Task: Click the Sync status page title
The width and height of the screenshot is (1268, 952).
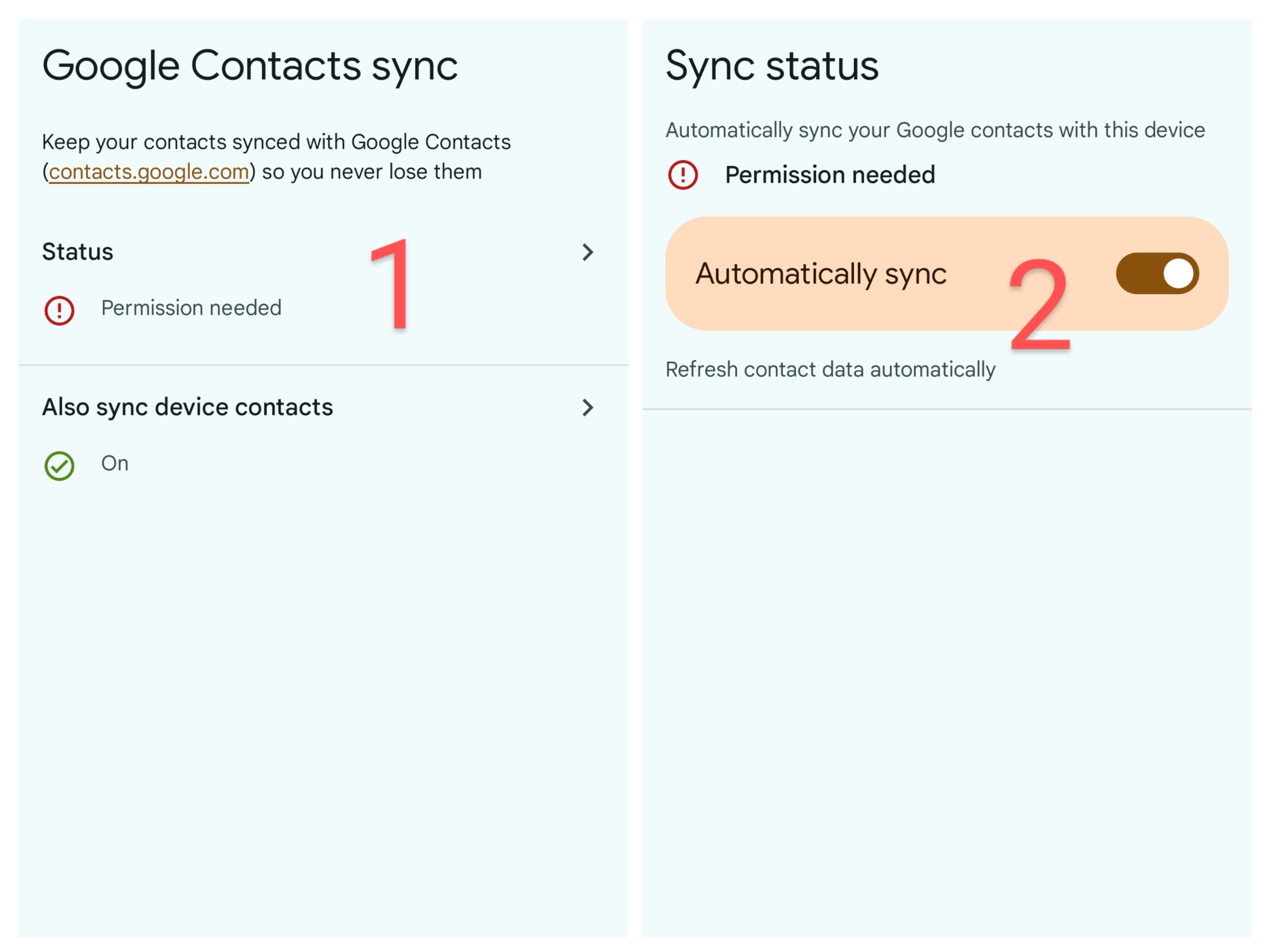Action: pos(772,66)
